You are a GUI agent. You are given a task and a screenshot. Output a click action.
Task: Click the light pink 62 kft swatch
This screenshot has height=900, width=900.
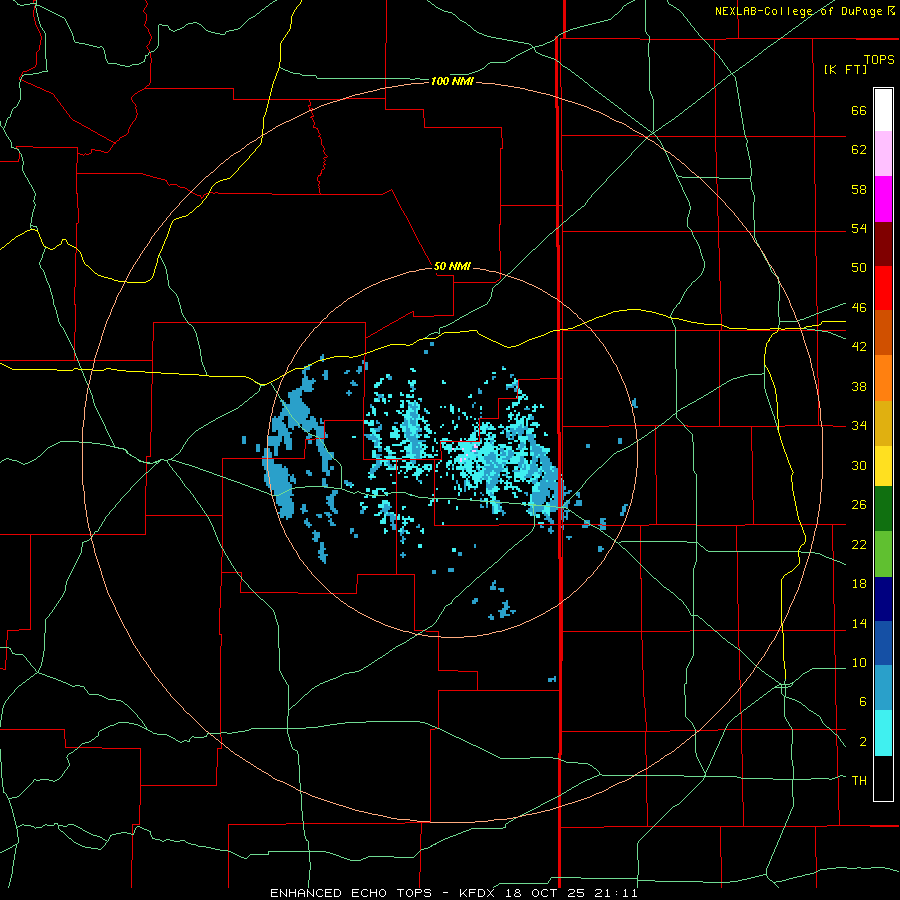(x=883, y=154)
